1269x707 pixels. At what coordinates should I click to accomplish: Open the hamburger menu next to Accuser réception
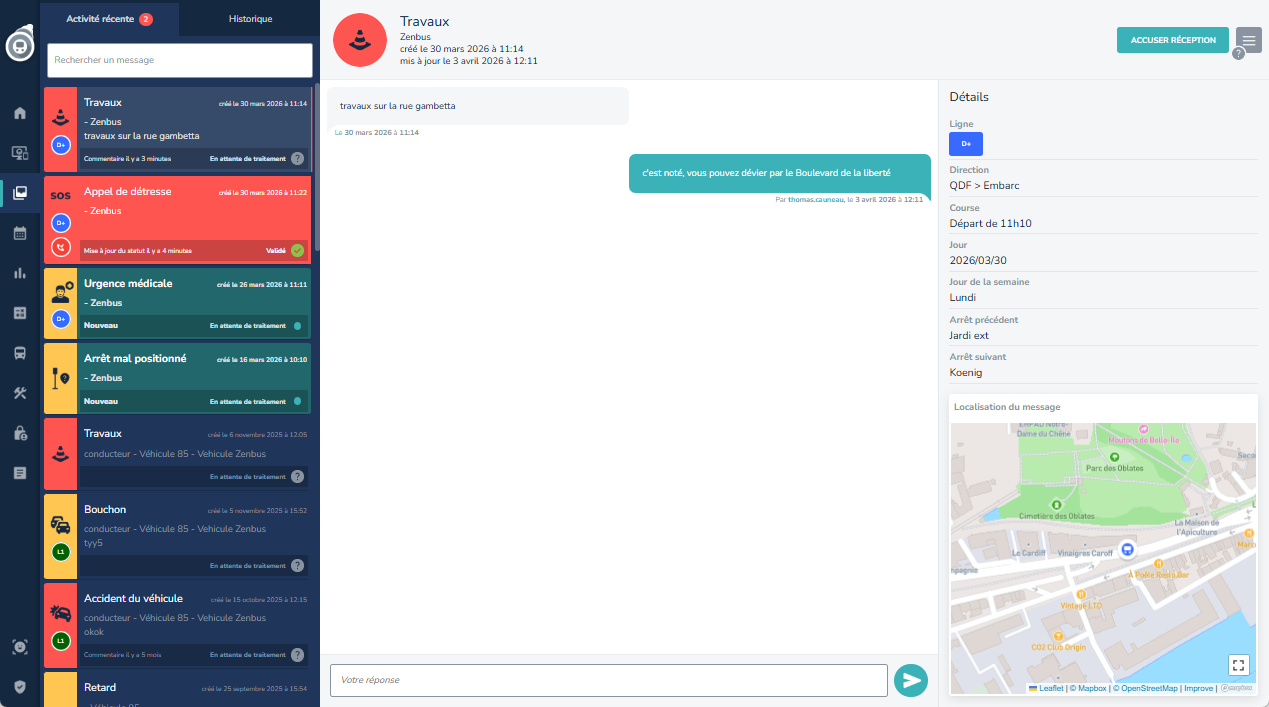coord(1248,40)
